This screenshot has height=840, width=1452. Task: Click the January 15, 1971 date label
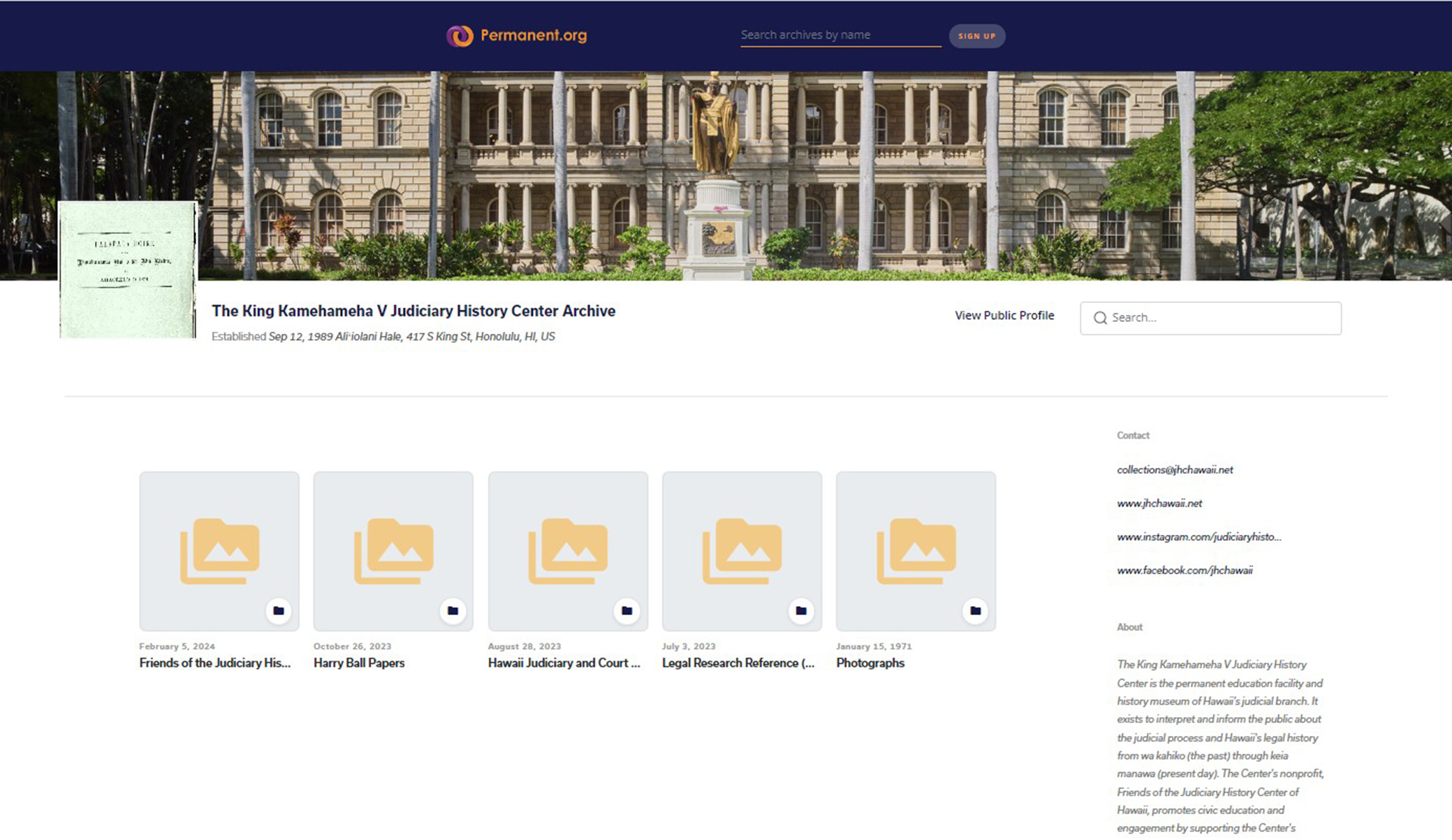pos(874,647)
